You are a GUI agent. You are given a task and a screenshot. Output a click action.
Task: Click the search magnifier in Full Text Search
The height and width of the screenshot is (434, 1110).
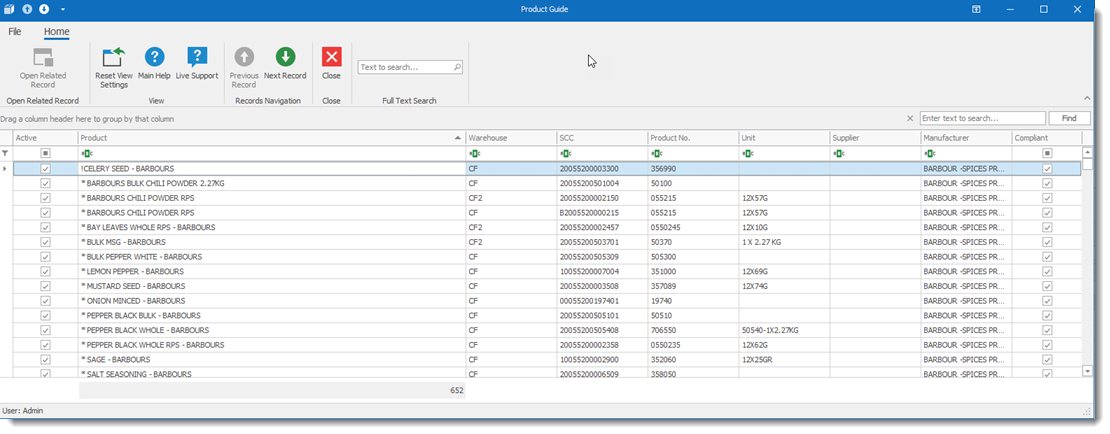457,68
